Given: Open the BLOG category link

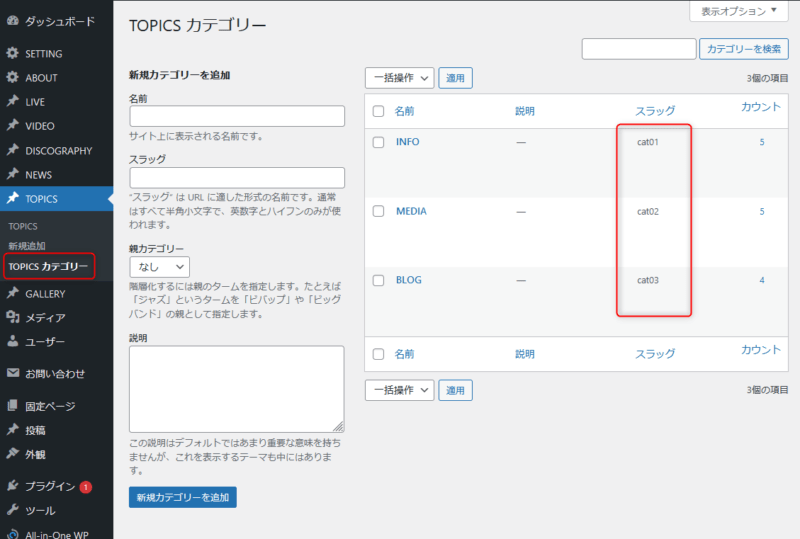Looking at the screenshot, I should tap(408, 281).
